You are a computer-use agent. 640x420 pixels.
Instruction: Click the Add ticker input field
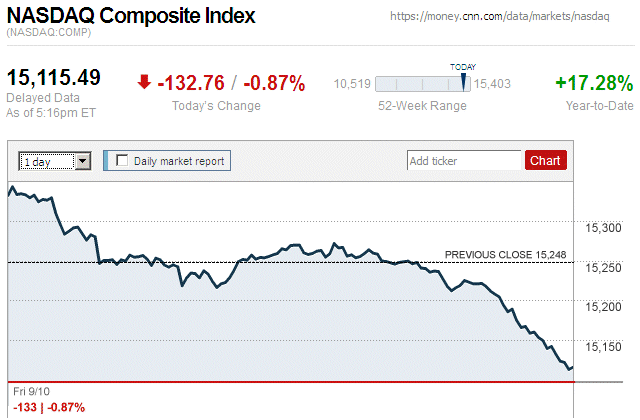(x=464, y=160)
